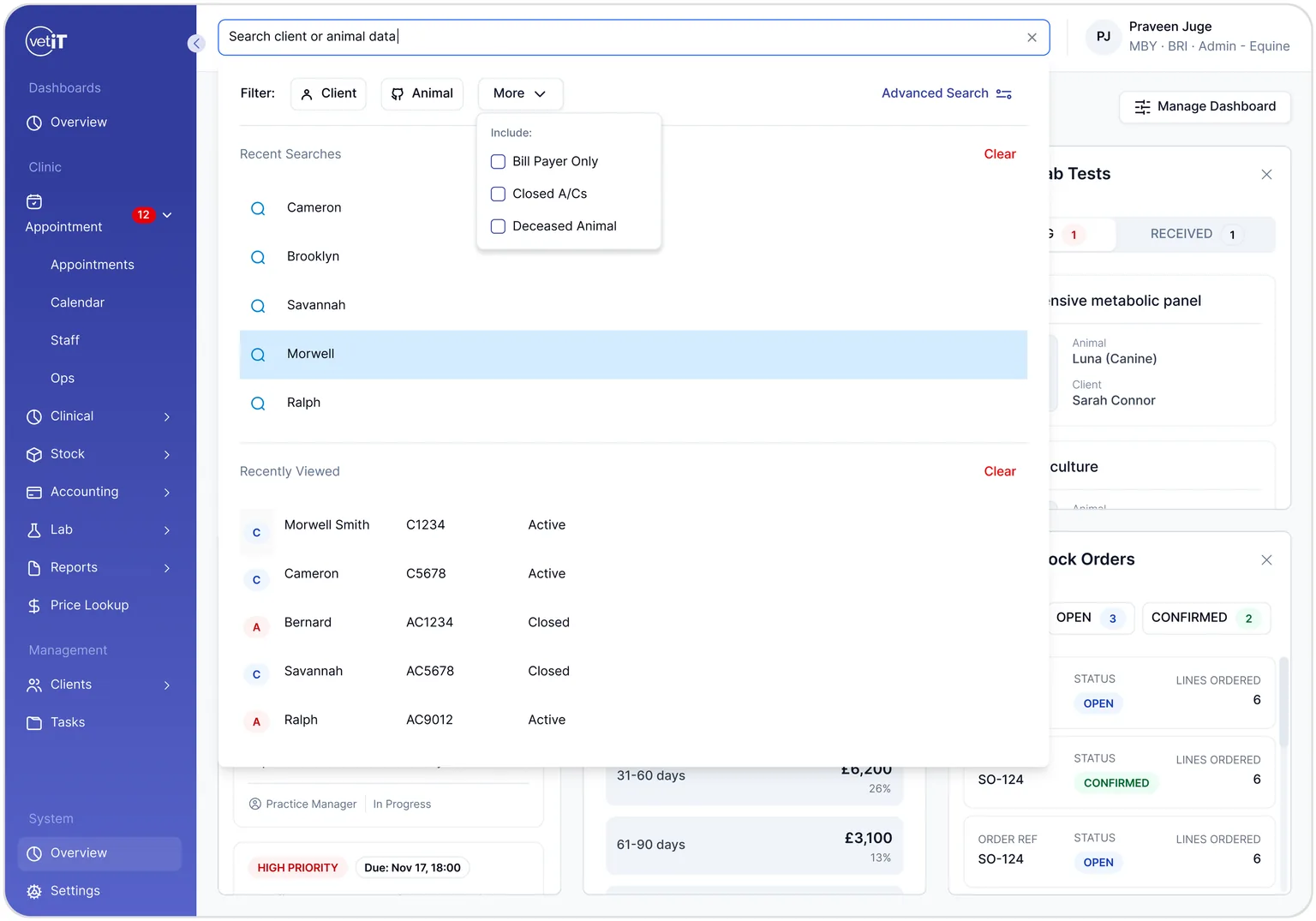Click the Stock box icon

(x=34, y=454)
